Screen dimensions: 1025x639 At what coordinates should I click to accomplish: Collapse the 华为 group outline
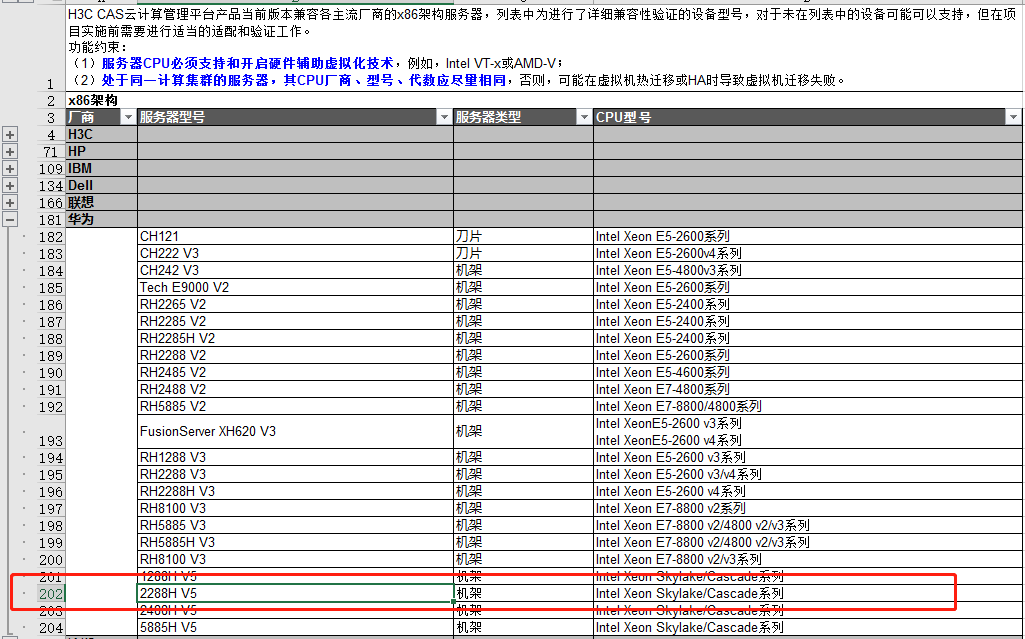click(x=10, y=220)
